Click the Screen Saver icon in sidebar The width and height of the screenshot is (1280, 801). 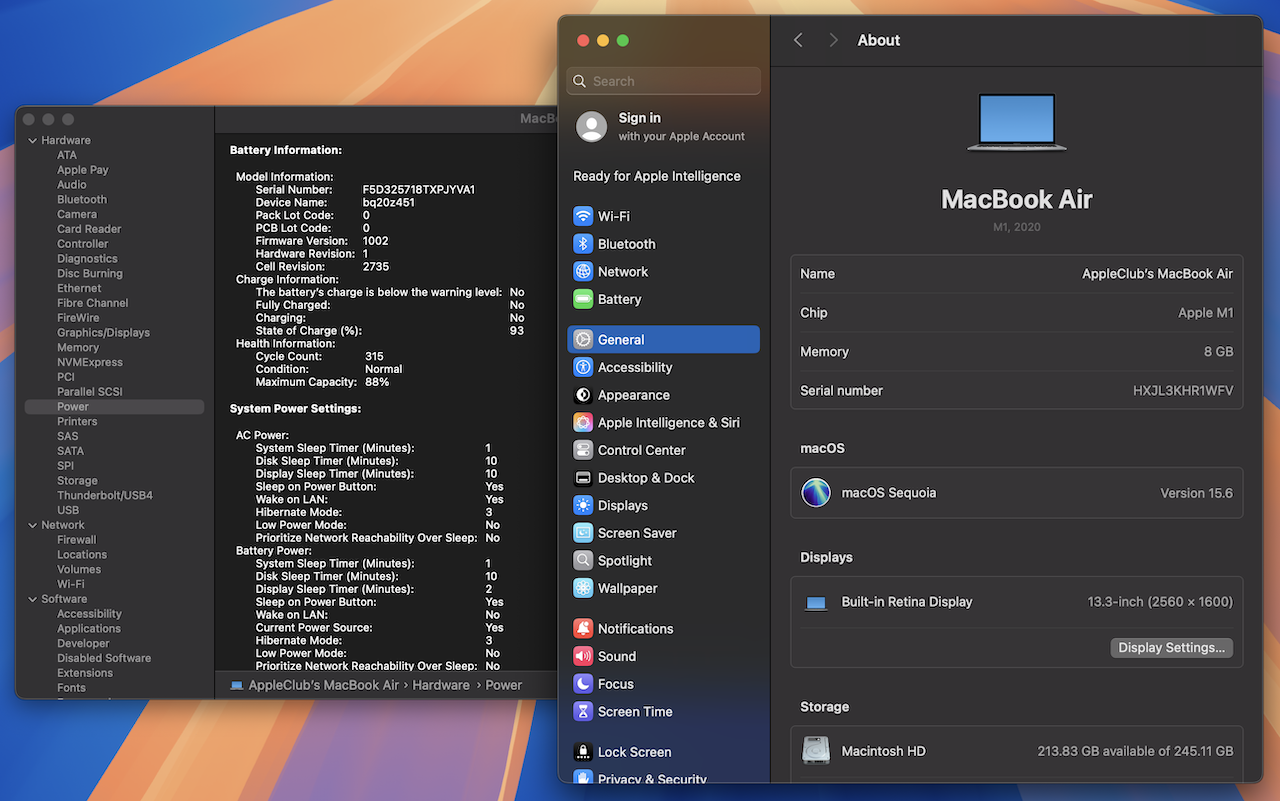583,533
